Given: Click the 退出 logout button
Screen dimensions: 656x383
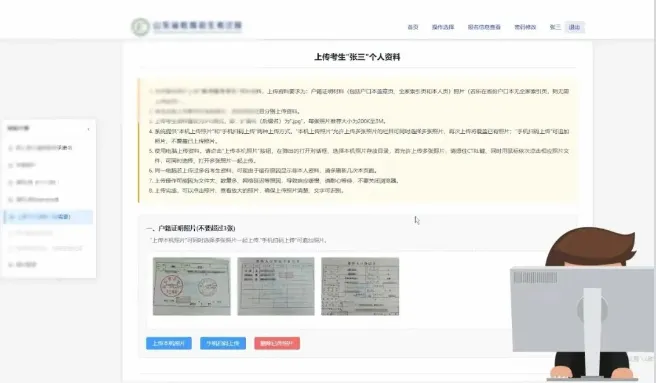Looking at the screenshot, I should (574, 27).
